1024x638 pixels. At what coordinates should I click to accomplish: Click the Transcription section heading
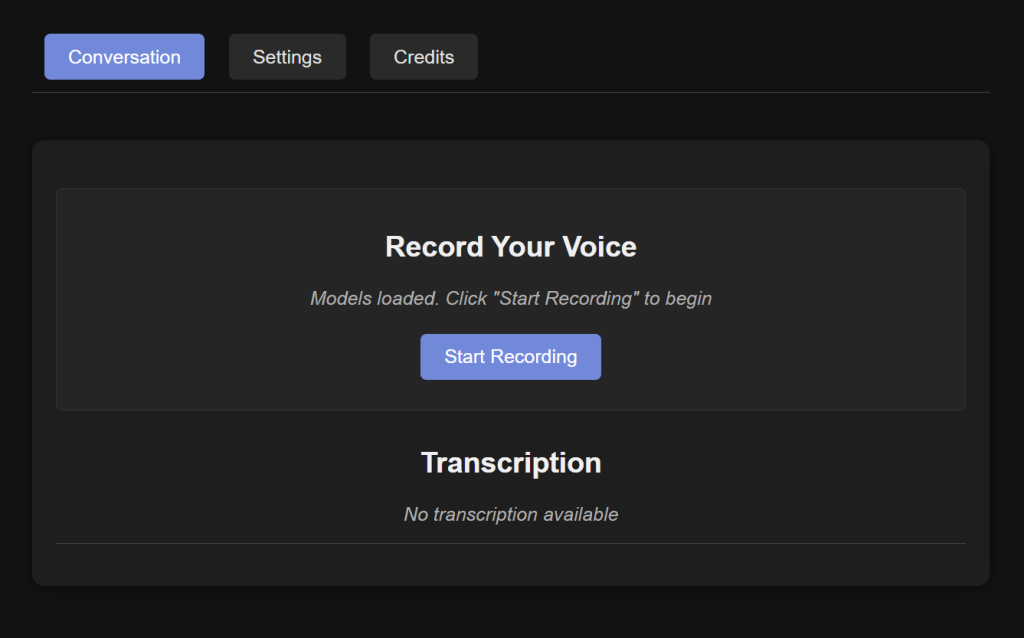point(511,463)
